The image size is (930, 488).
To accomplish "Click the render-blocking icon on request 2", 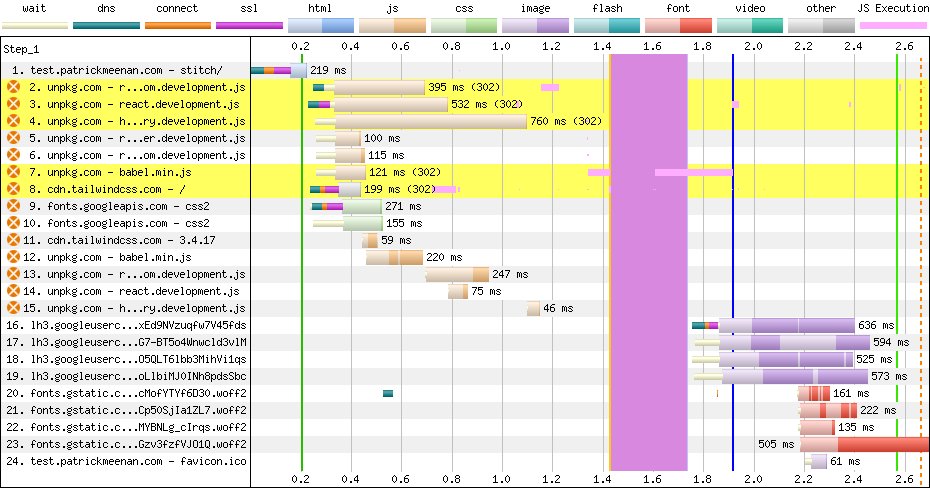I will click(13, 88).
